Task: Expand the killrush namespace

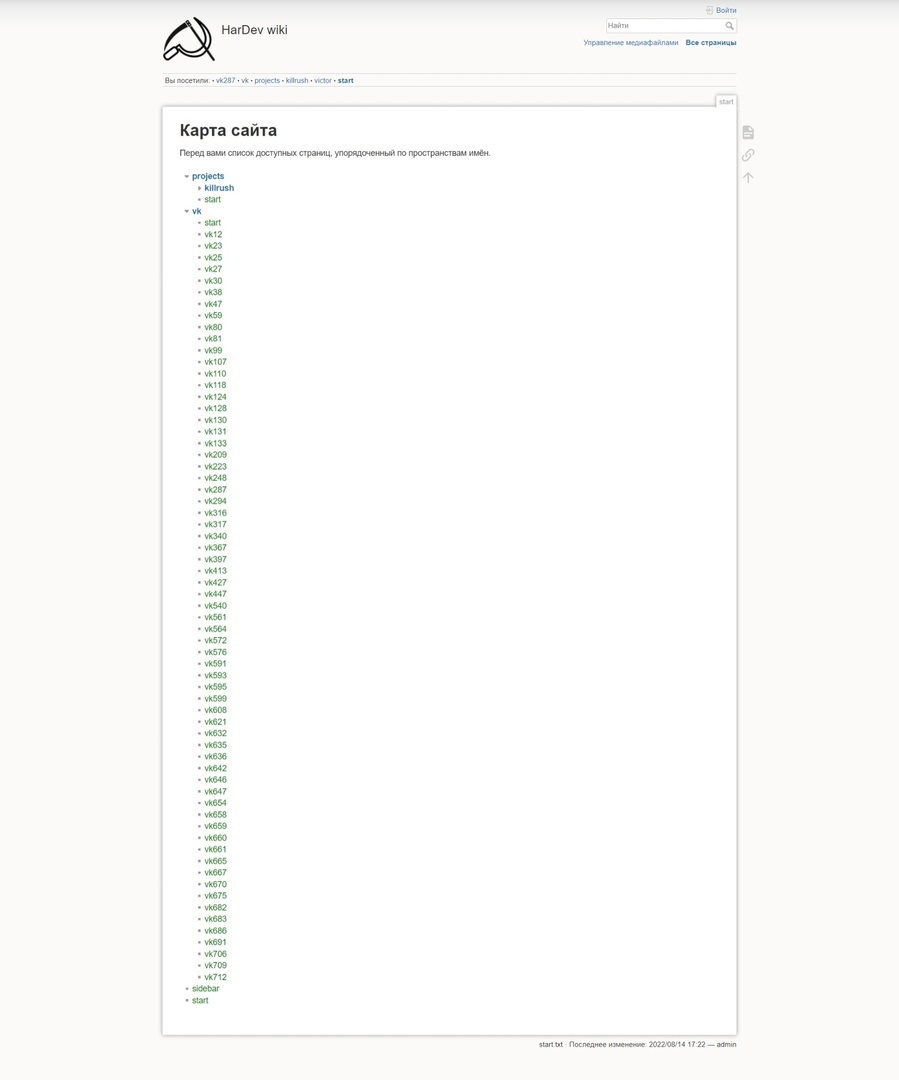Action: [x=199, y=188]
